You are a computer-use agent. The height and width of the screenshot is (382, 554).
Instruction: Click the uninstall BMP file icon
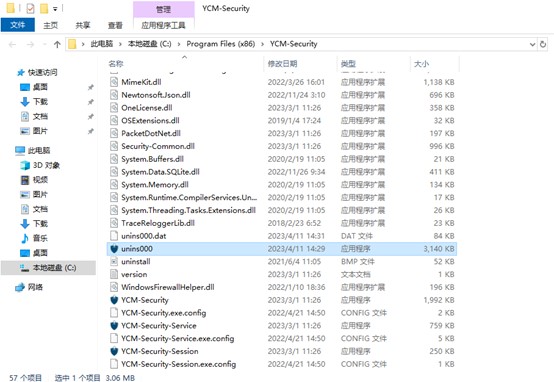click(x=114, y=261)
